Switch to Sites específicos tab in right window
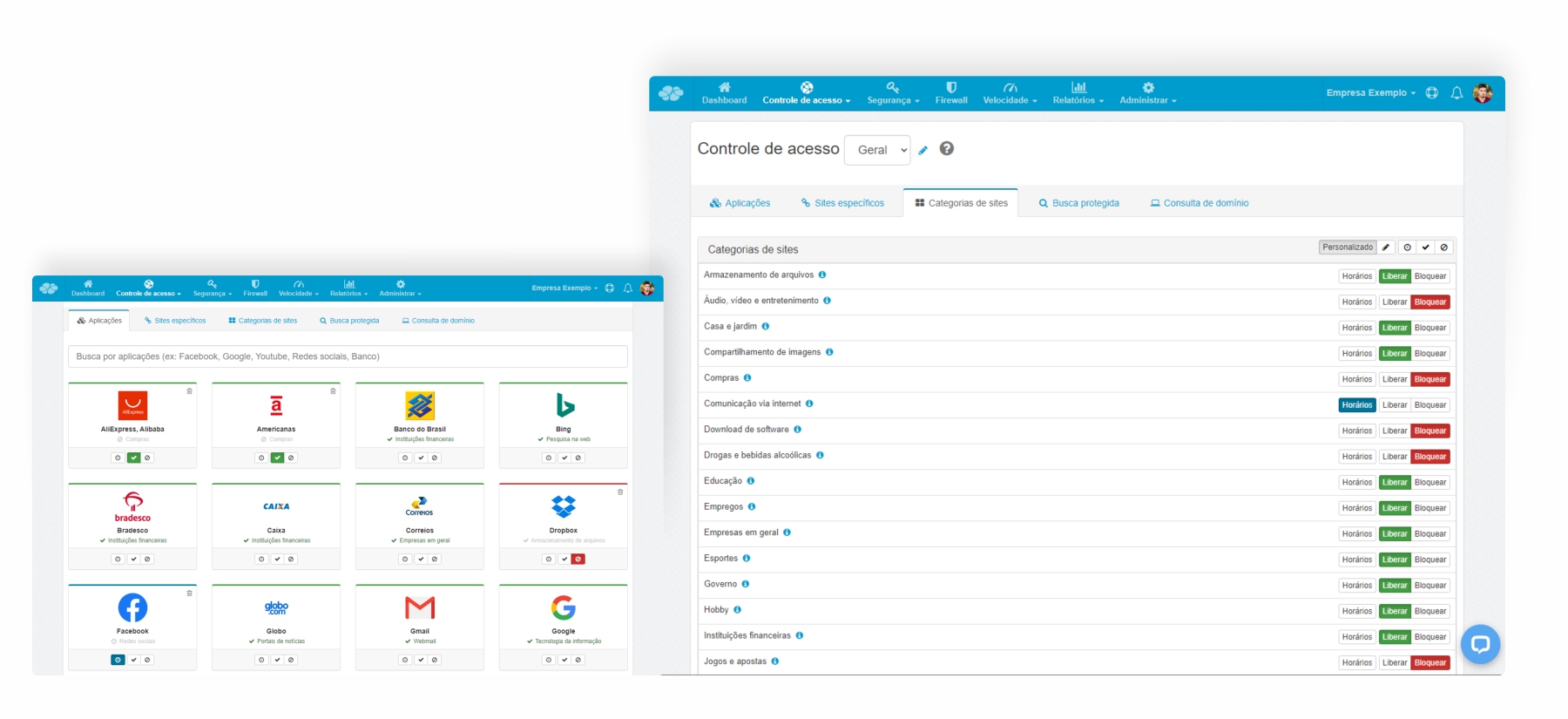Screen dimensions: 1568x719 pos(842,203)
